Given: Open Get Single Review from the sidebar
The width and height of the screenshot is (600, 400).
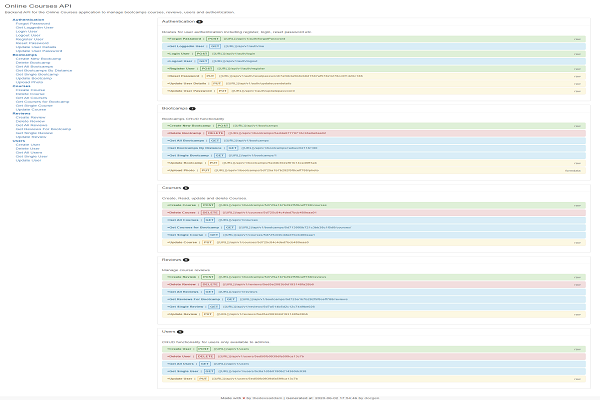Looking at the screenshot, I should point(32,132).
